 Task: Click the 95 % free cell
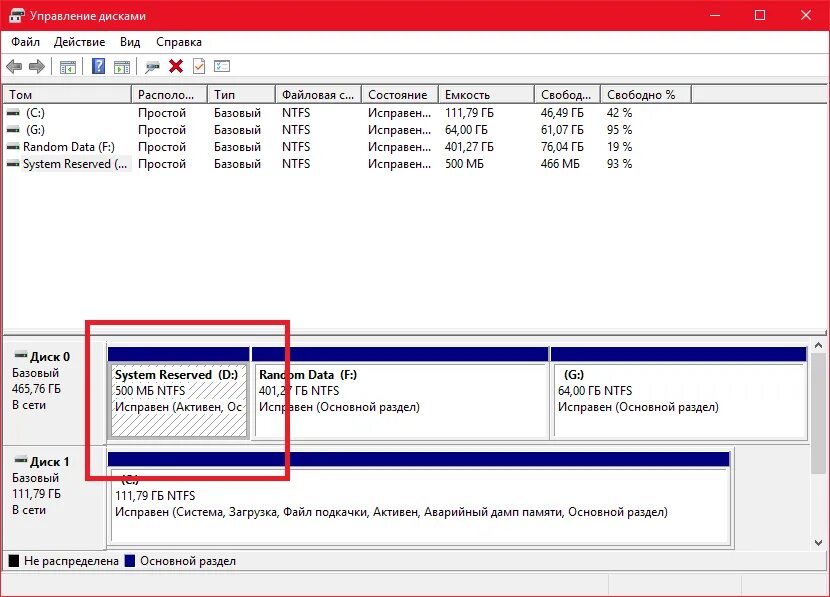coord(619,130)
